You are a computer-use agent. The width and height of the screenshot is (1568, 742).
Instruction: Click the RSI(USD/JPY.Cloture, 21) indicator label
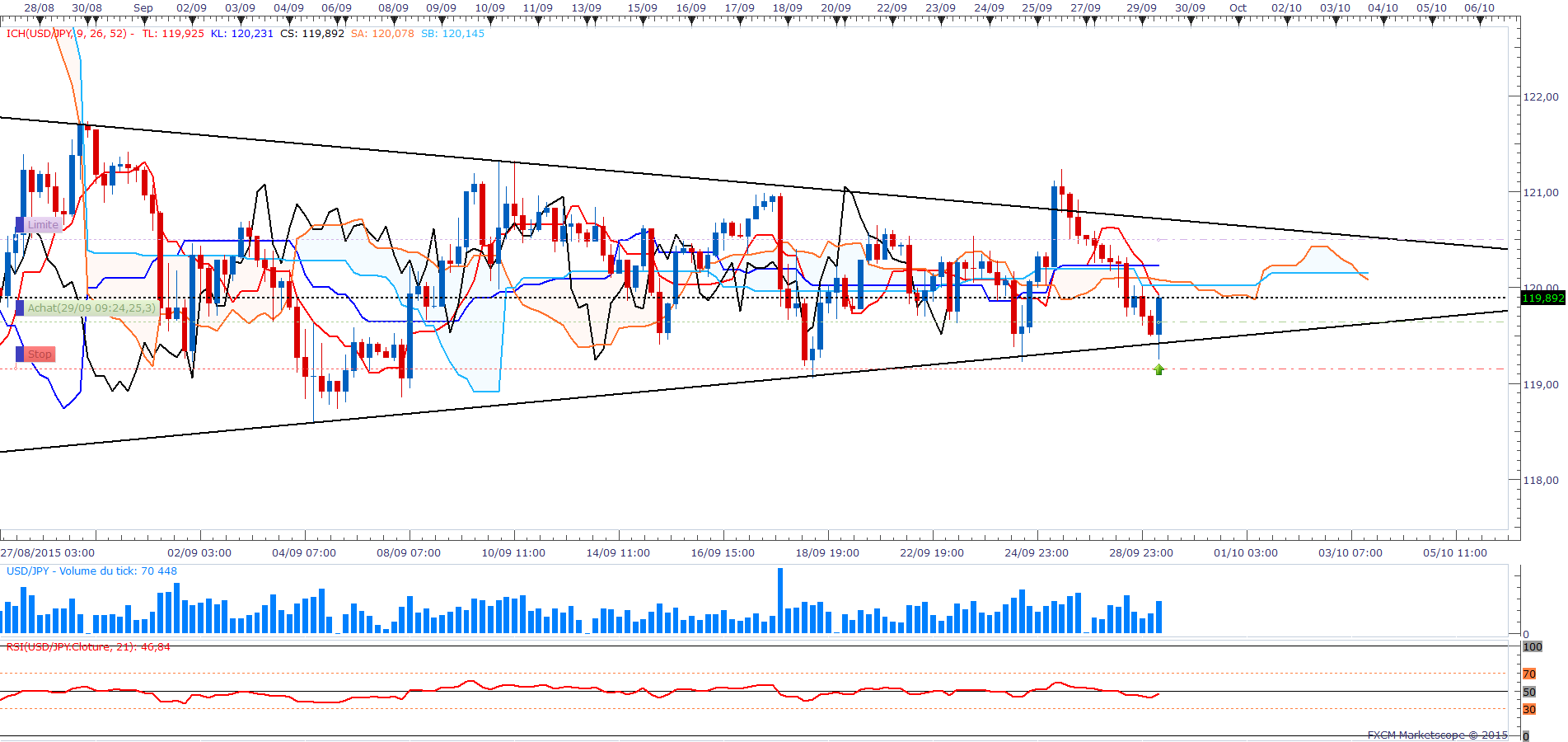(88, 647)
